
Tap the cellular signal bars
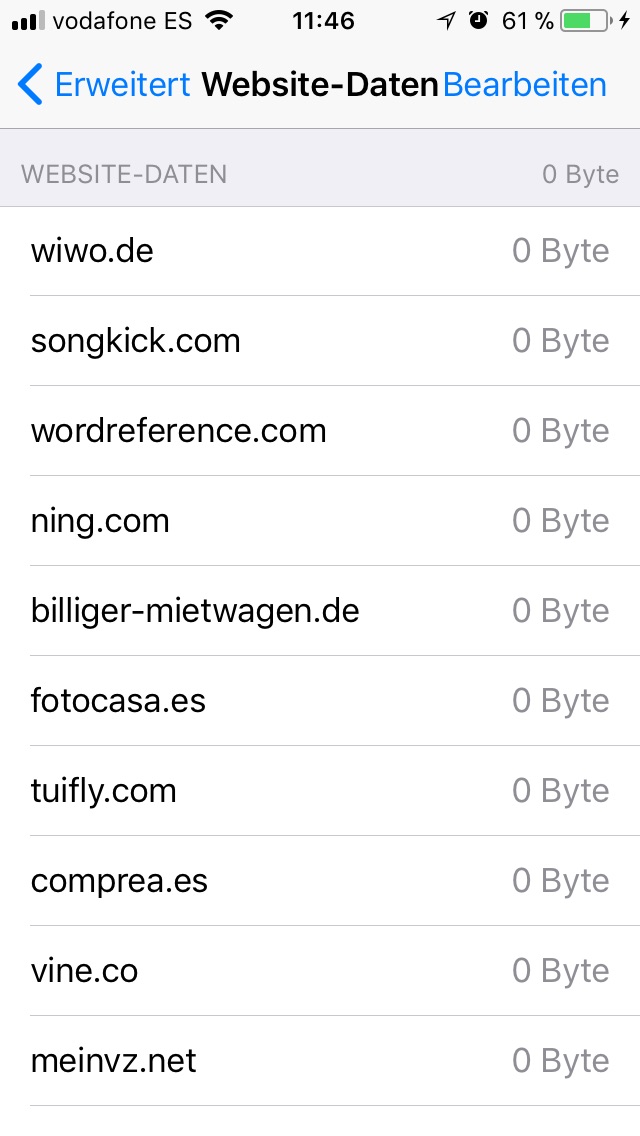(x=28, y=21)
